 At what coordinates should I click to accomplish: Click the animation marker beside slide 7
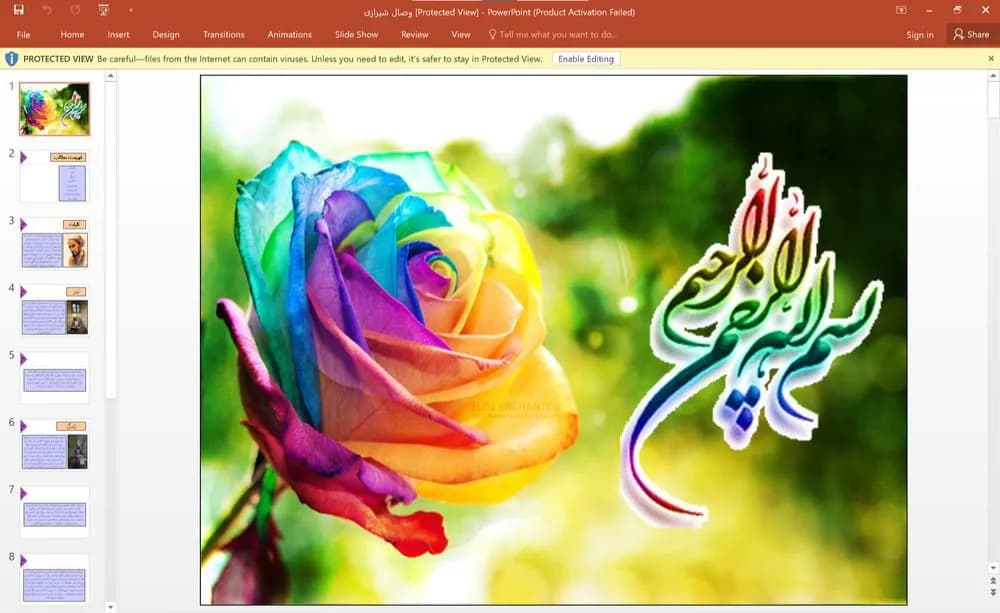tap(24, 494)
